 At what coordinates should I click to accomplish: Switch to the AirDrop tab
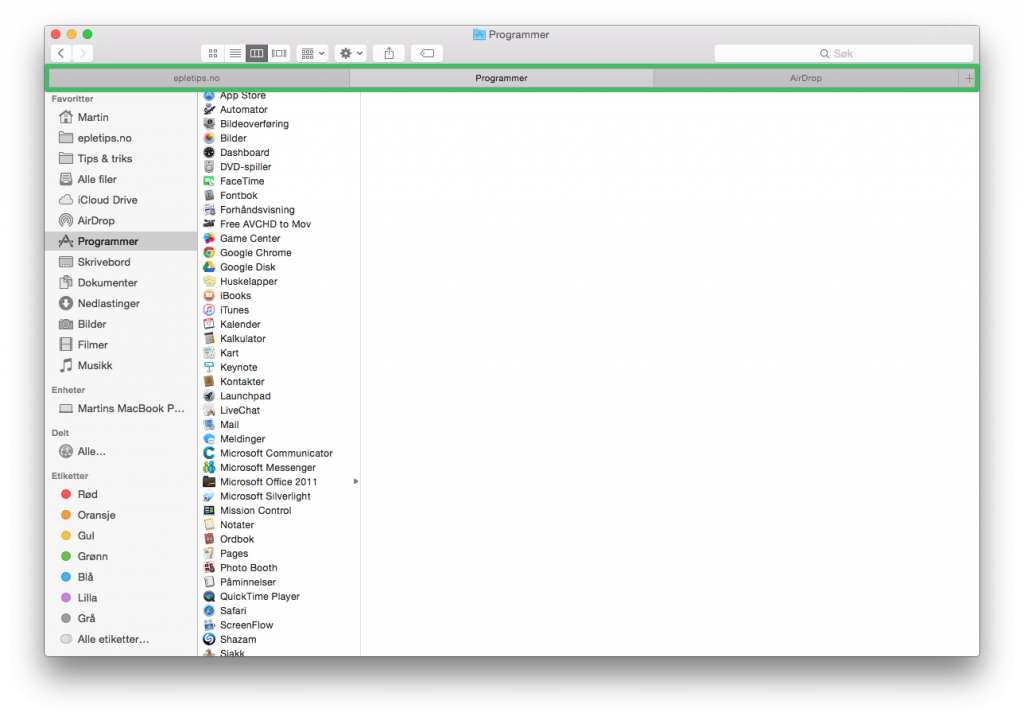pyautogui.click(x=806, y=78)
